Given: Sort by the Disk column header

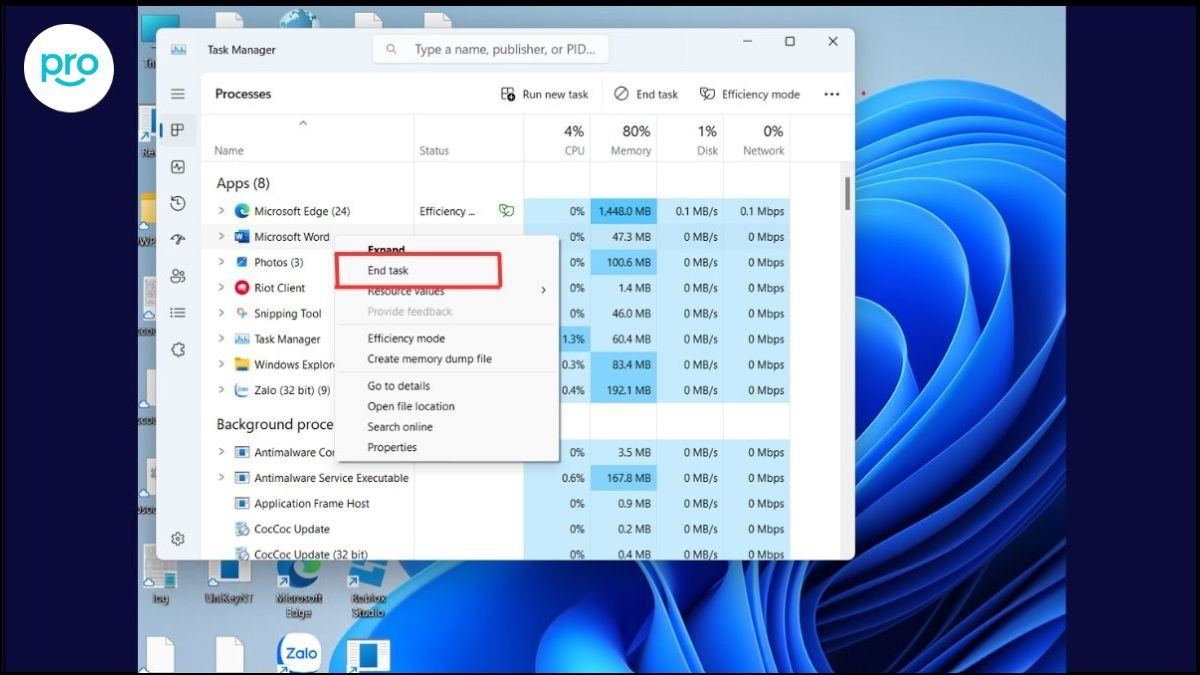Looking at the screenshot, I should pos(690,139).
